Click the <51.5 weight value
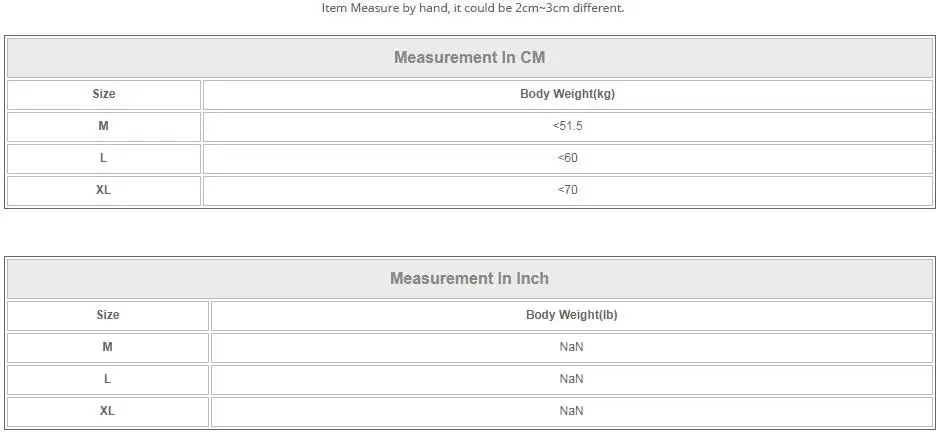Screen dimensions: 939x442 [568, 126]
